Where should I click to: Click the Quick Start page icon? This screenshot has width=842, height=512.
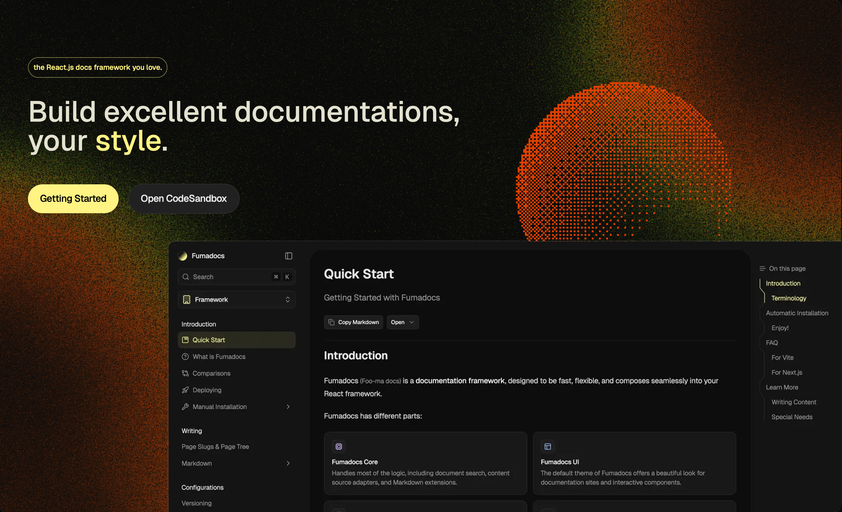click(185, 340)
